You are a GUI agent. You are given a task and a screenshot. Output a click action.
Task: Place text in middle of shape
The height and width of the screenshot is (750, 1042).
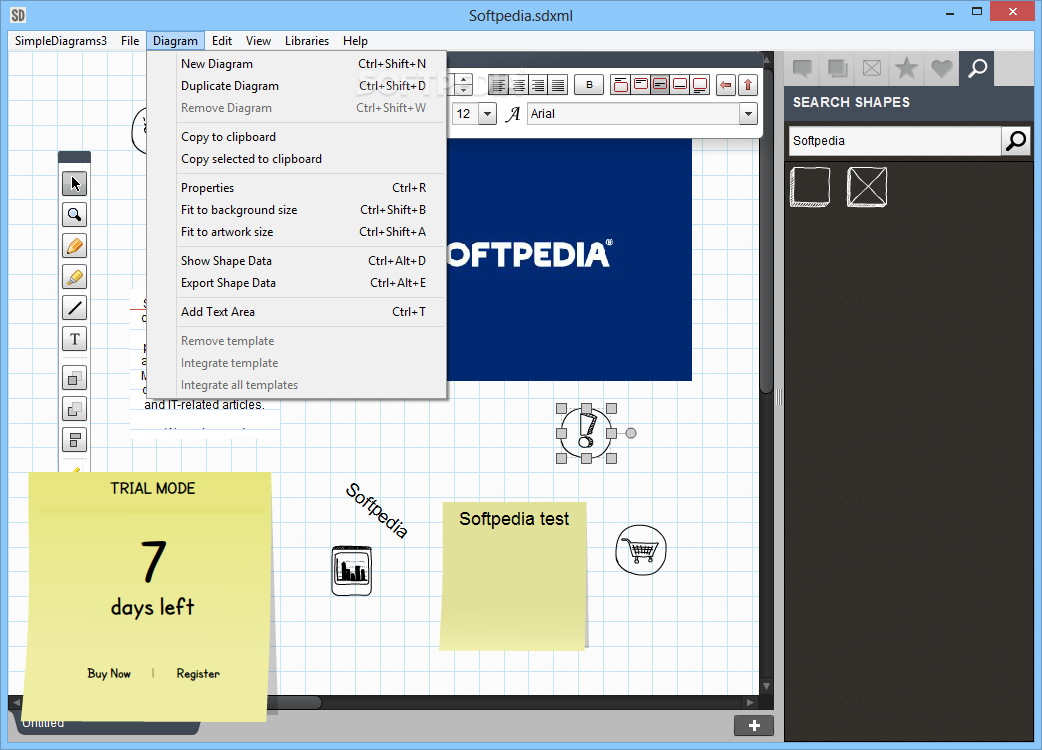point(660,85)
